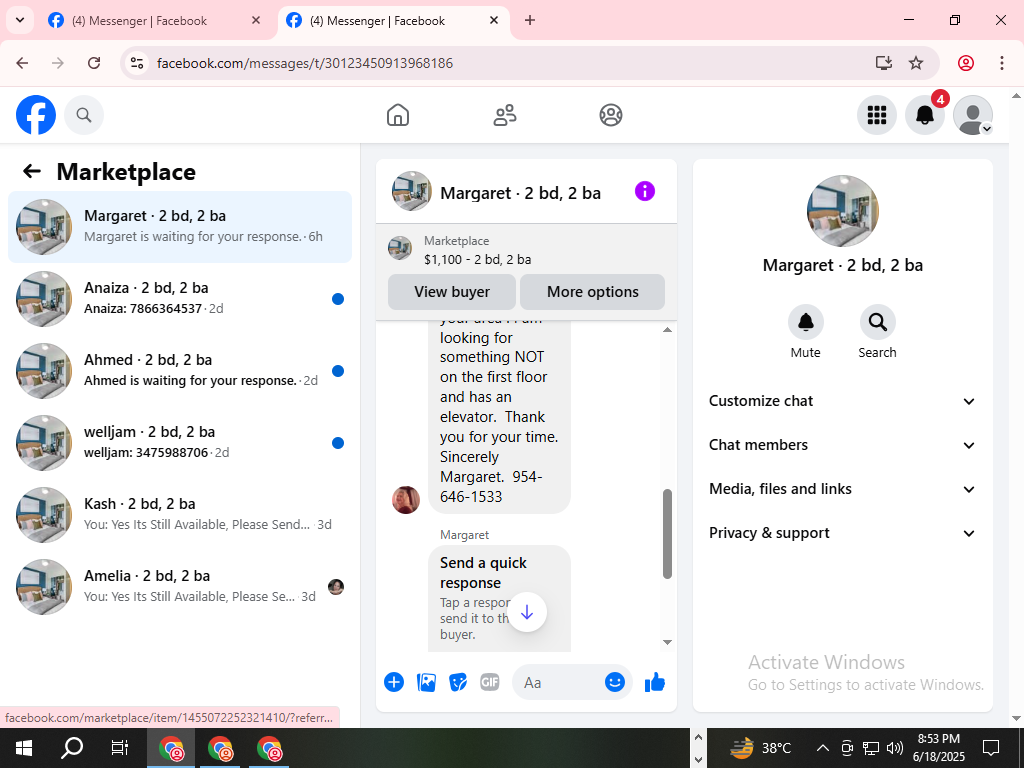Open notifications bell with badge 4
Screen dimensions: 1024x768
(925, 115)
